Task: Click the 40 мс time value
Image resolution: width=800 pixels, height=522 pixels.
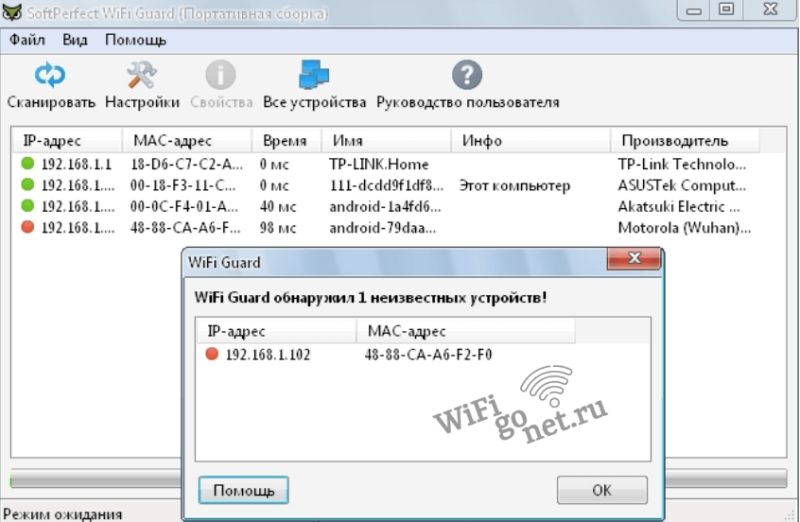Action: tap(278, 207)
